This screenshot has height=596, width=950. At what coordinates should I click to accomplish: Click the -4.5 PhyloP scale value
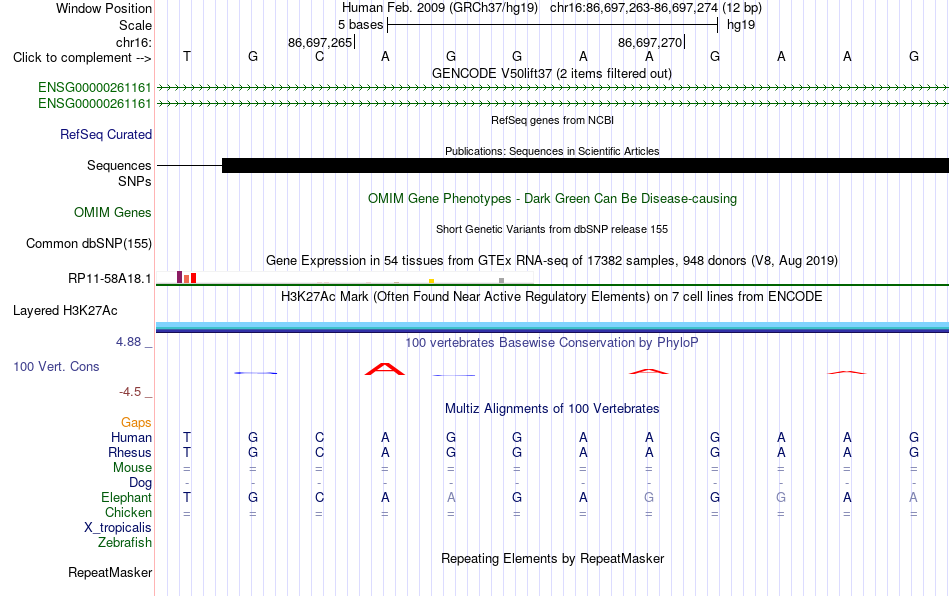point(130,392)
